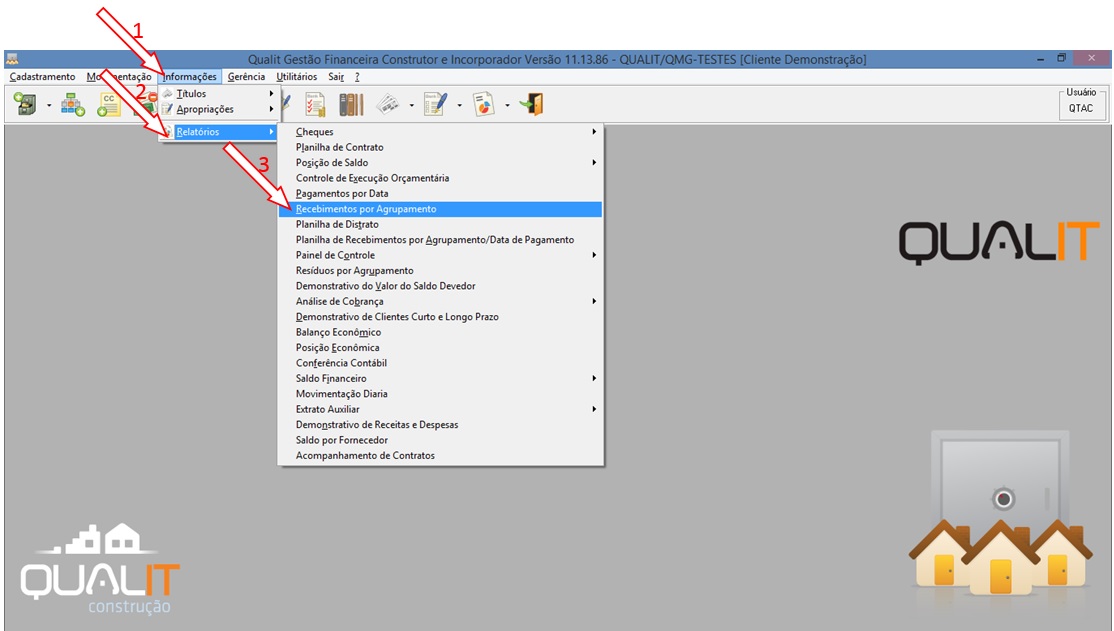This screenshot has height=631, width=1114.
Task: Expand the Painel de Controle submenu arrow
Action: coord(594,255)
